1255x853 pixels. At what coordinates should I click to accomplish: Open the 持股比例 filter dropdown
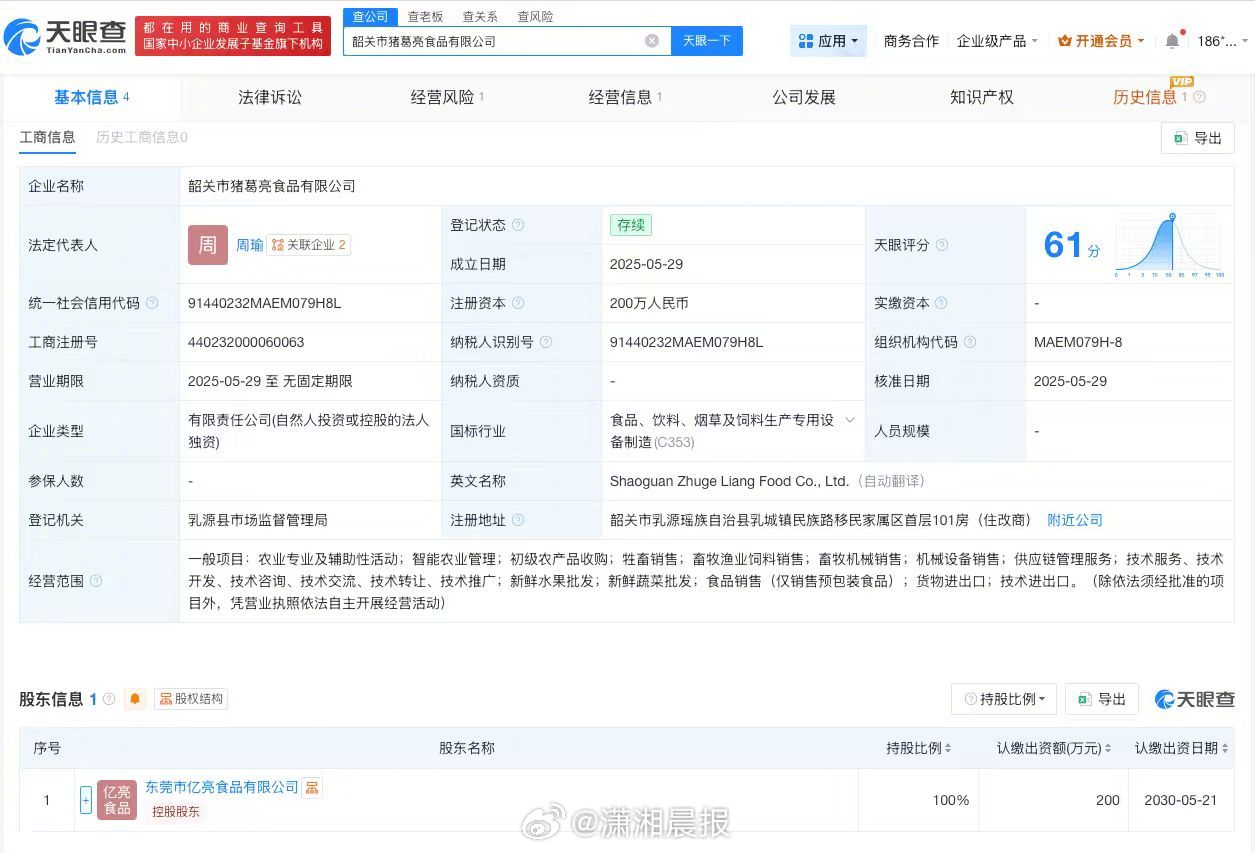tap(1003, 699)
